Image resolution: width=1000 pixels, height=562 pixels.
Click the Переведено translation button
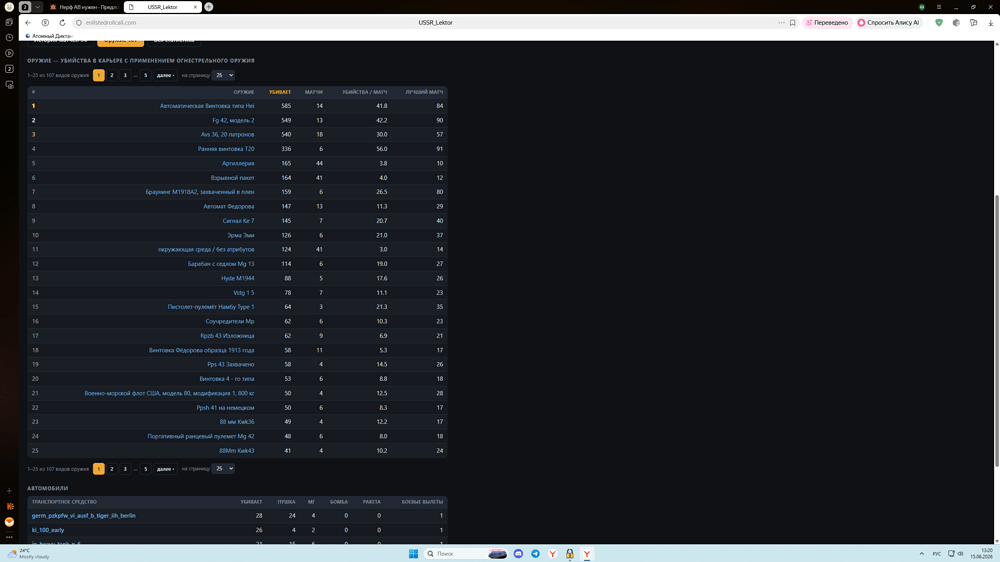[827, 22]
